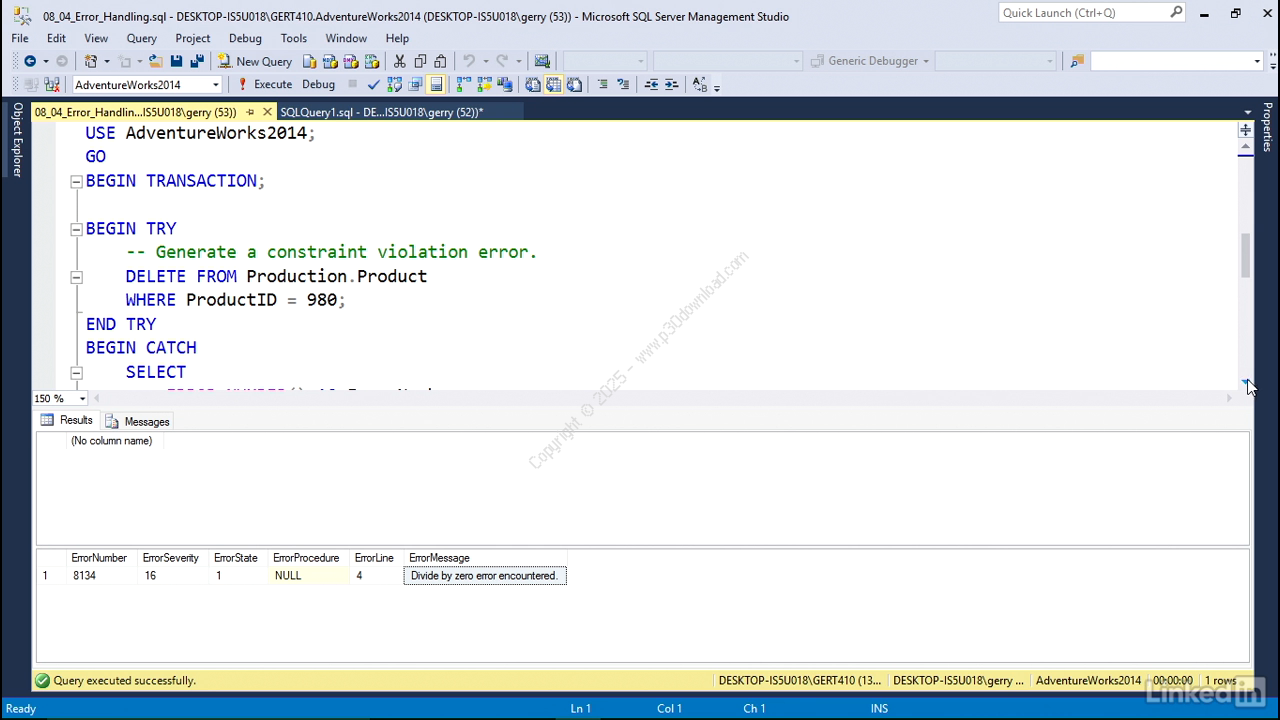
Task: Click the Copy icon
Action: [420, 61]
